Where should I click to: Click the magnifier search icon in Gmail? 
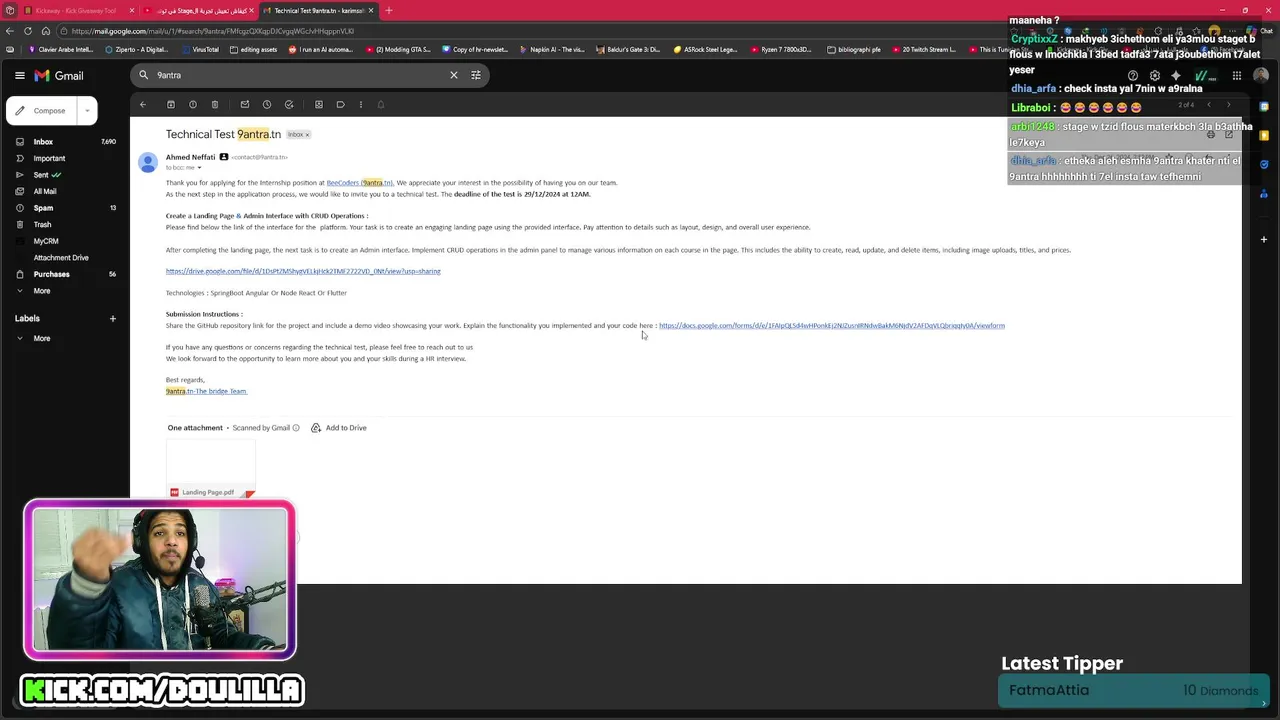pyautogui.click(x=144, y=75)
